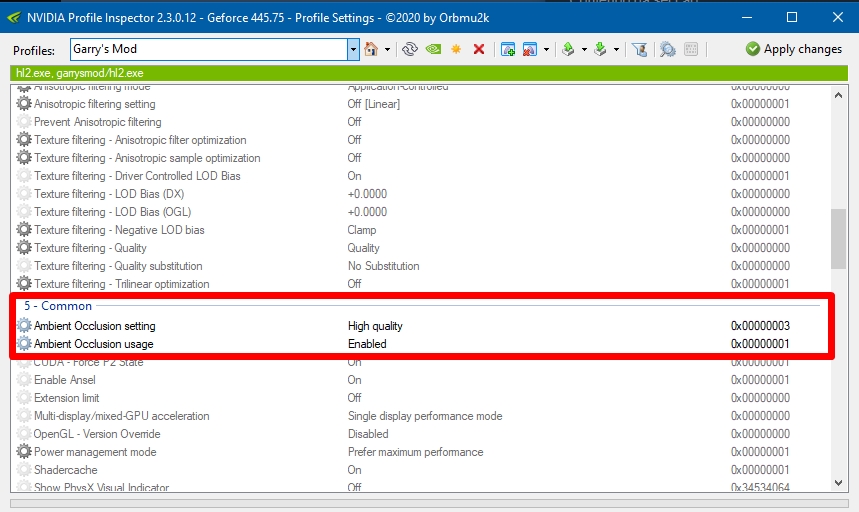Click the export profiles up-arrow icon
Viewport: 859px width, 512px height.
(x=569, y=49)
